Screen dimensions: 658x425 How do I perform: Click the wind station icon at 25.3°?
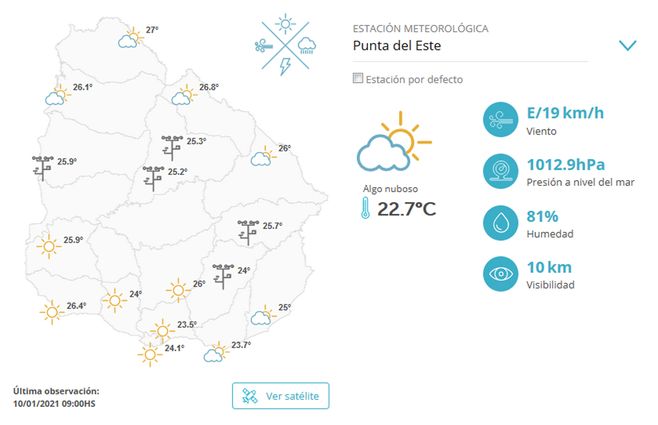pyautogui.click(x=171, y=147)
